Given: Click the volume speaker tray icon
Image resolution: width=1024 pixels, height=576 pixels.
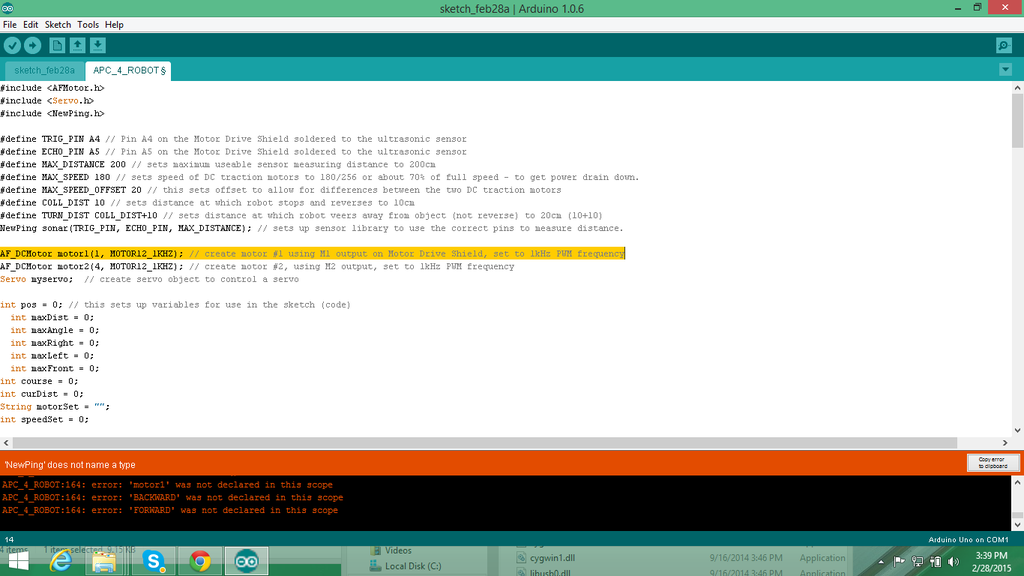Looking at the screenshot, I should pos(953,562).
